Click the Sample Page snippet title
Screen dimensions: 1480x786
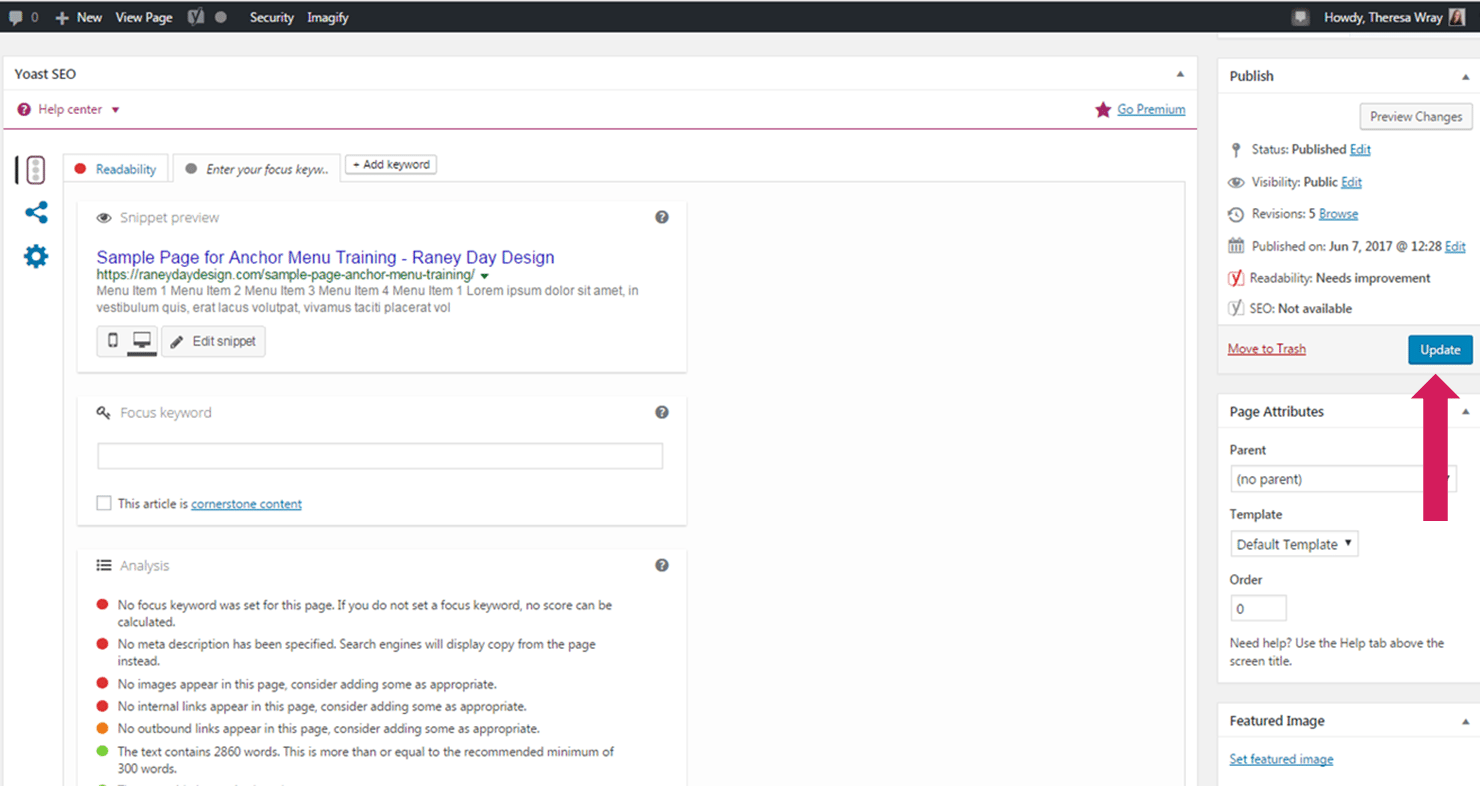coord(325,257)
